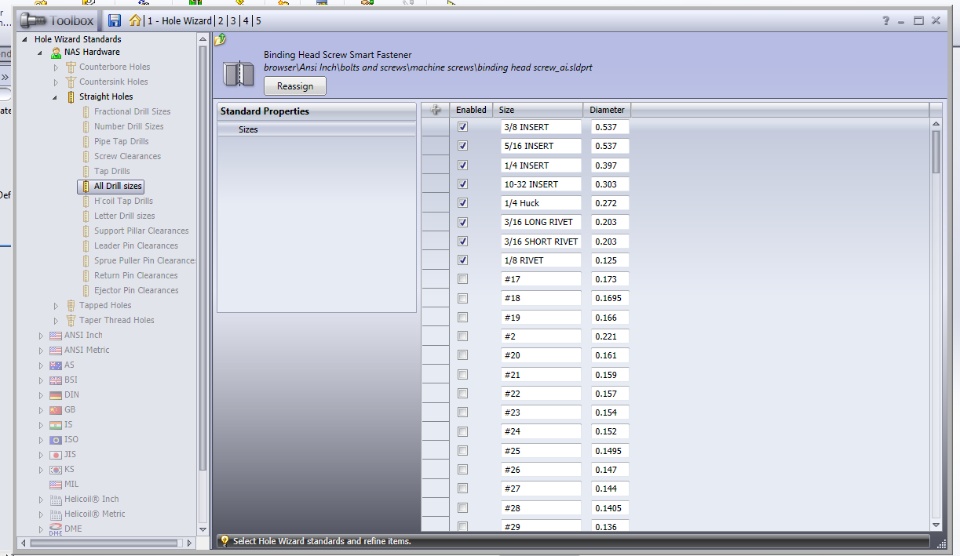Collapse the Straight Holes node
Viewport: 960px width, 556px height.
55,97
